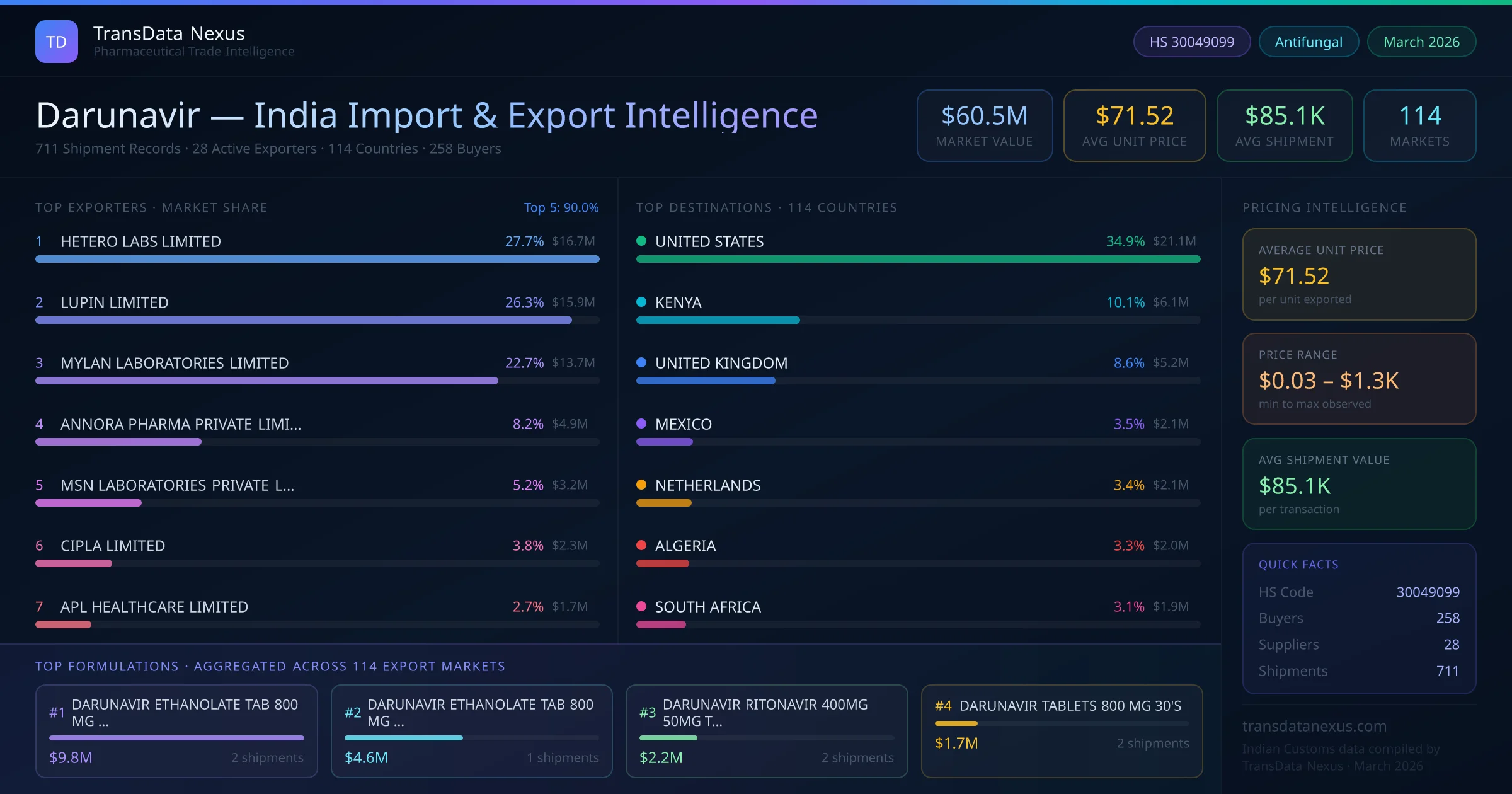Visit the transdatanexus.com link
Viewport: 1512px width, 794px height.
pos(1314,726)
